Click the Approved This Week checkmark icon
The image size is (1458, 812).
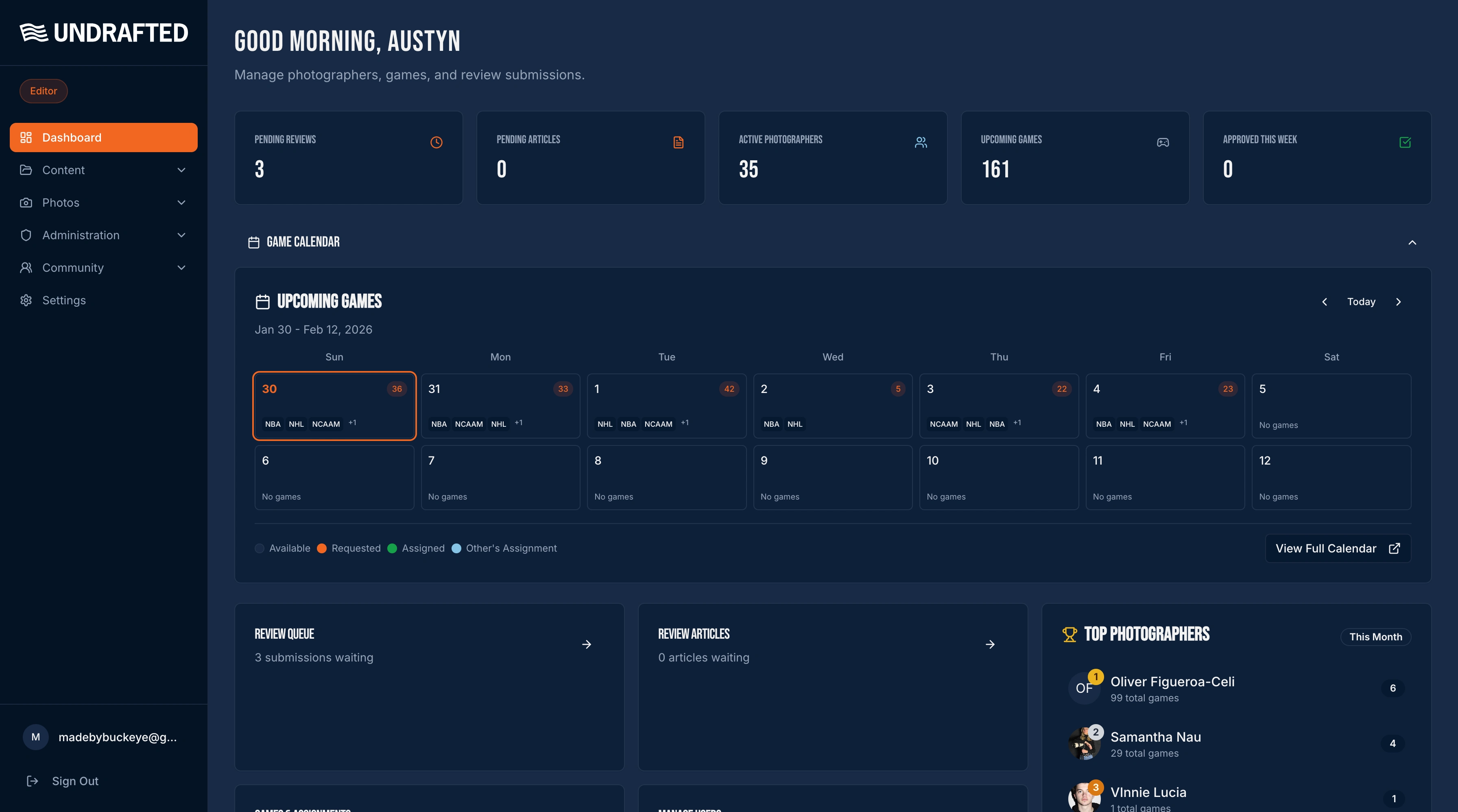coord(1405,142)
